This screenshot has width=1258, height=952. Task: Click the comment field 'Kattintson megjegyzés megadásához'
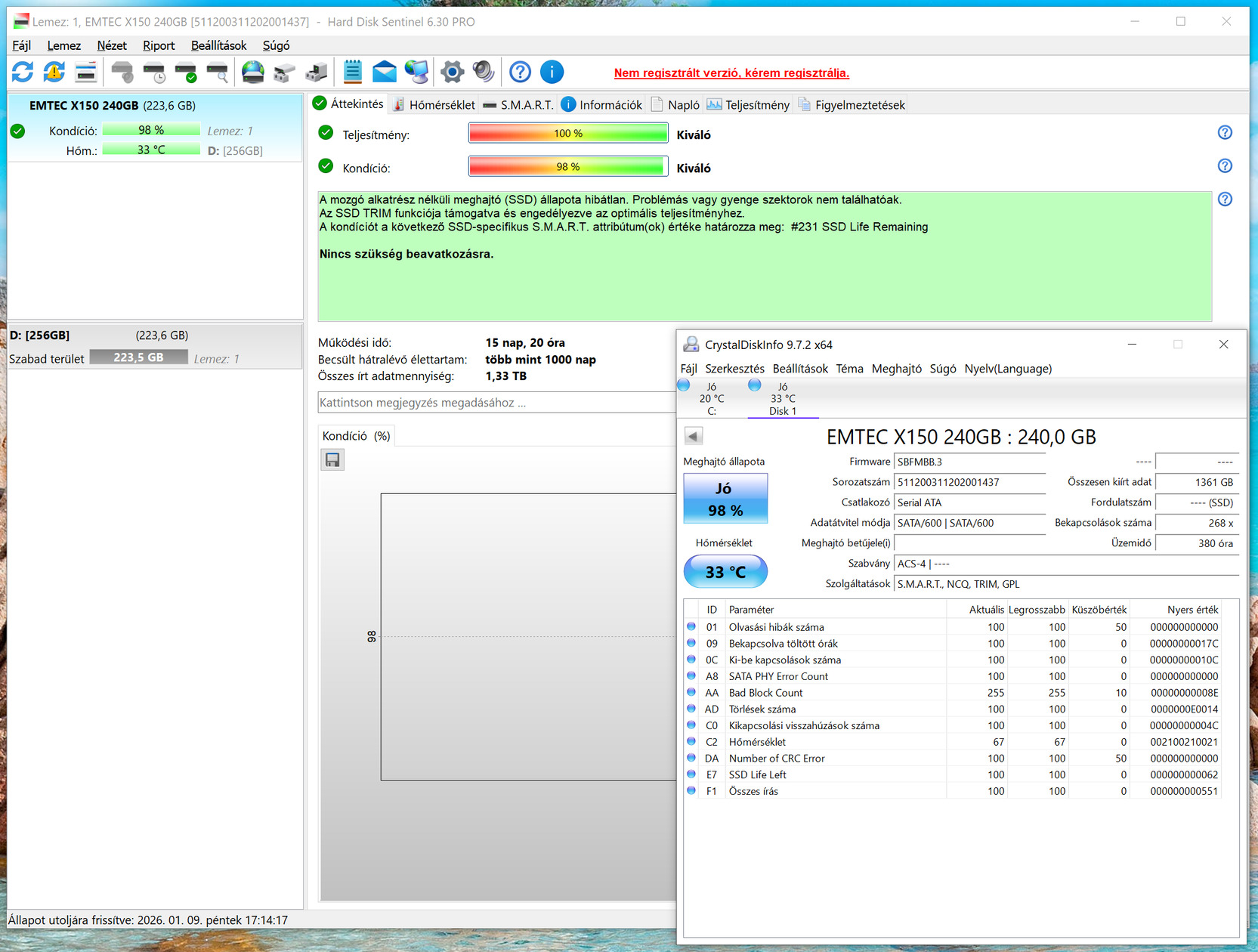[496, 403]
